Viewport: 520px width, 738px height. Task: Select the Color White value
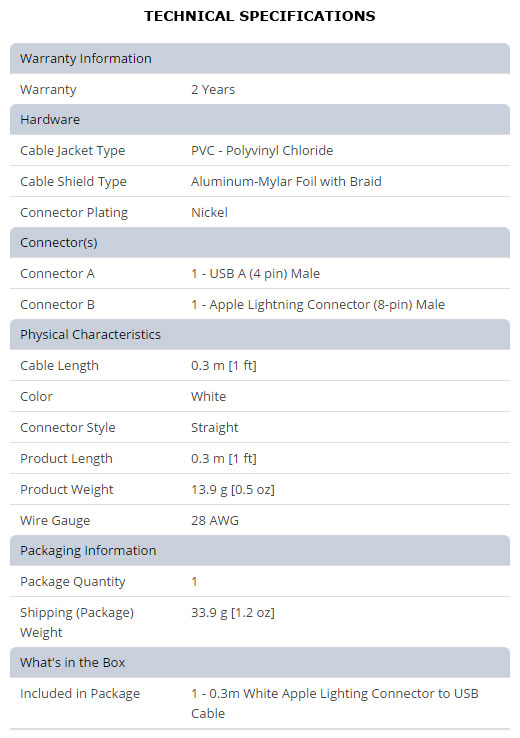pos(208,396)
